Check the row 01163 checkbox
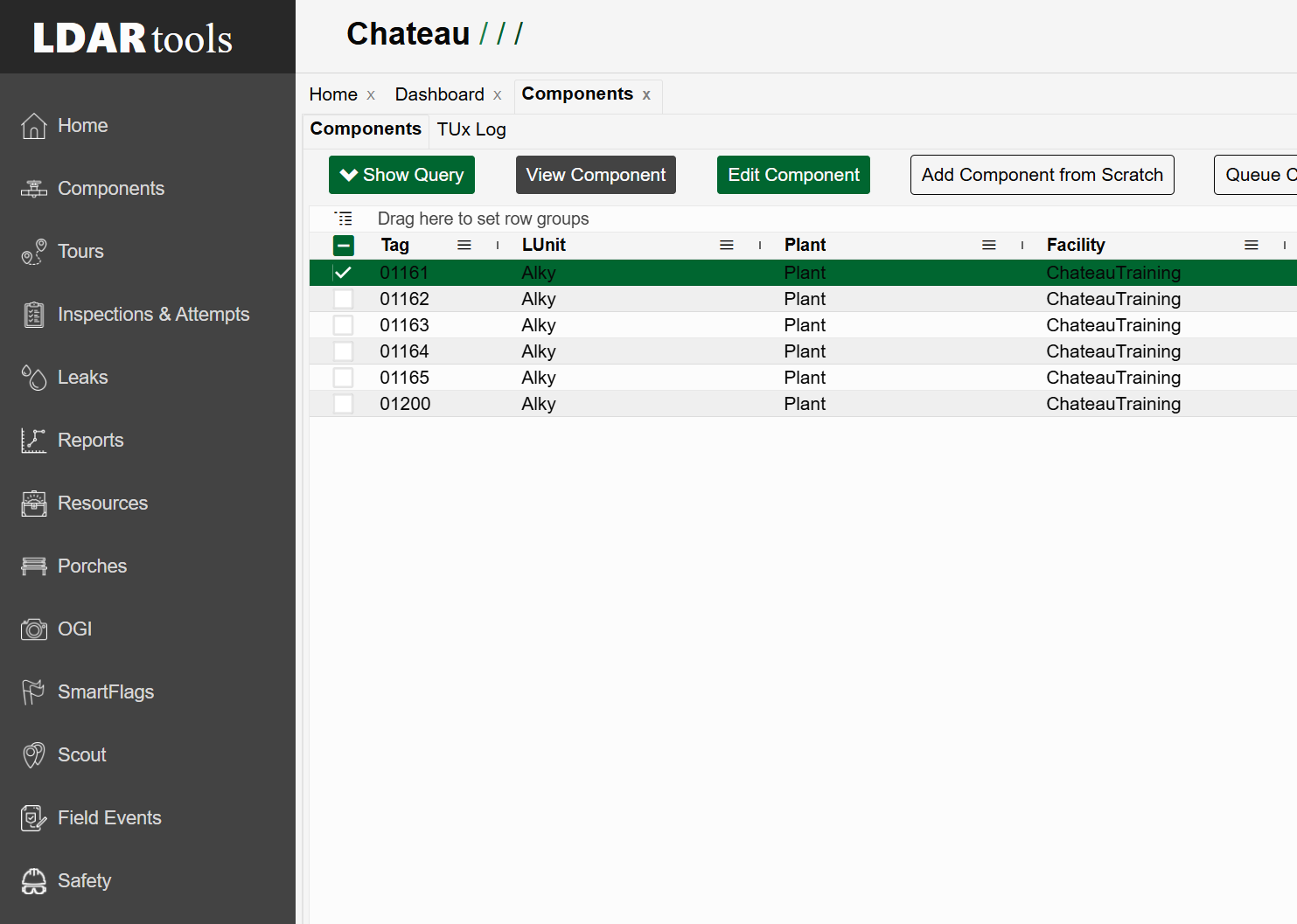 click(344, 325)
